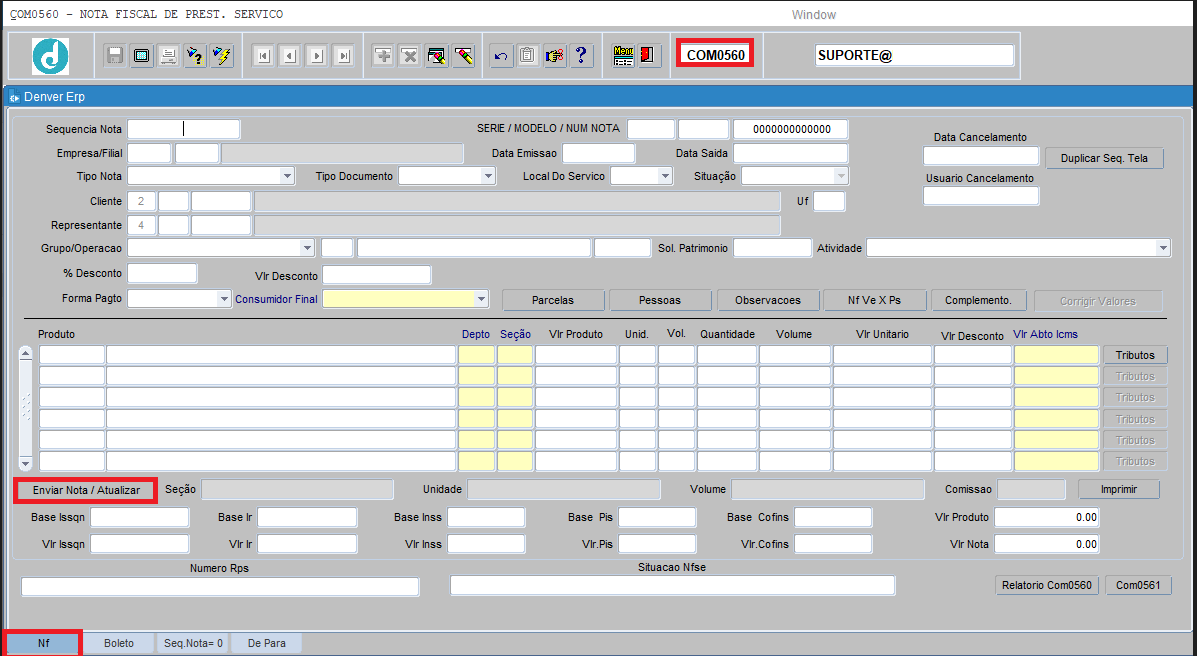Open the Window menu in title bar
Viewport: 1197px width, 656px height.
tap(813, 15)
